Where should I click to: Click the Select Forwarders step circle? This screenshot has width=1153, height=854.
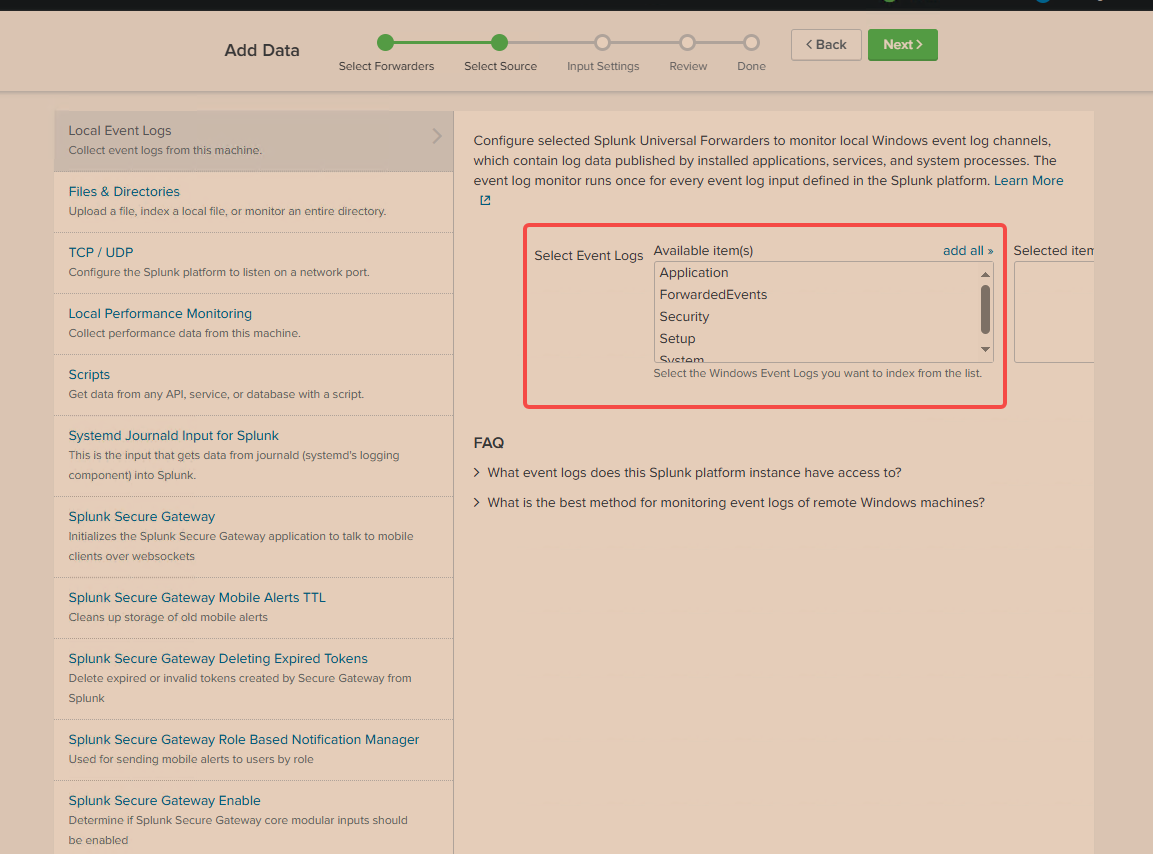385,43
